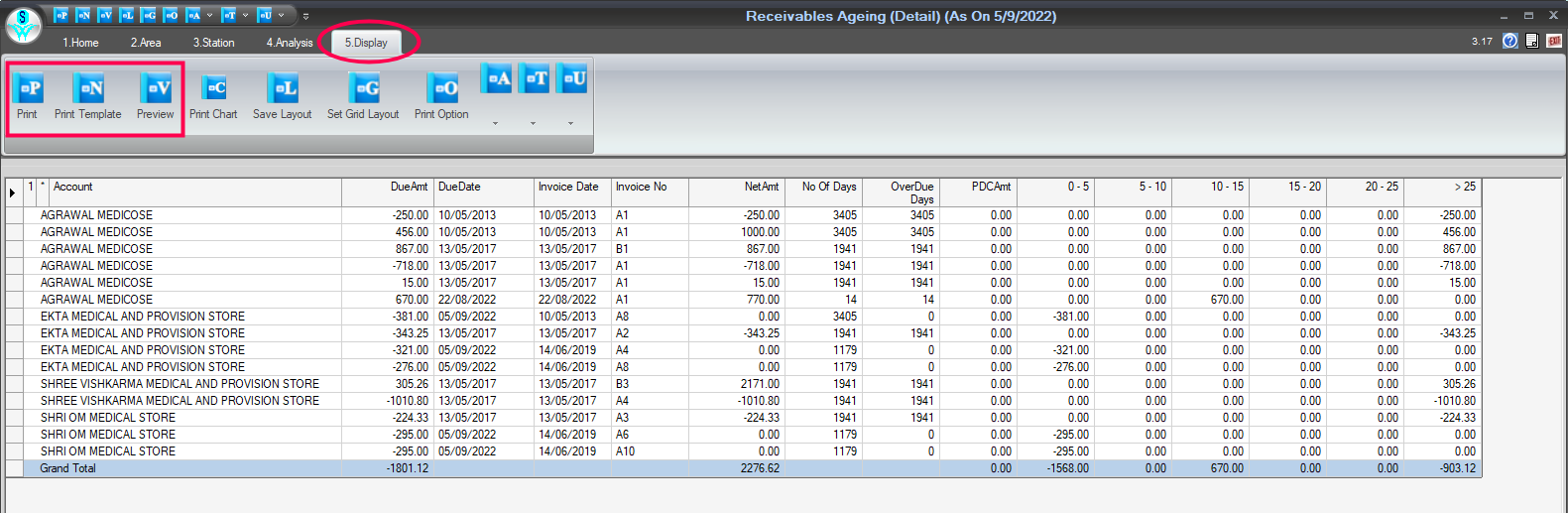Viewport: 1568px width, 513px height.
Task: Click the L icon in quick access toolbar
Action: [x=127, y=15]
